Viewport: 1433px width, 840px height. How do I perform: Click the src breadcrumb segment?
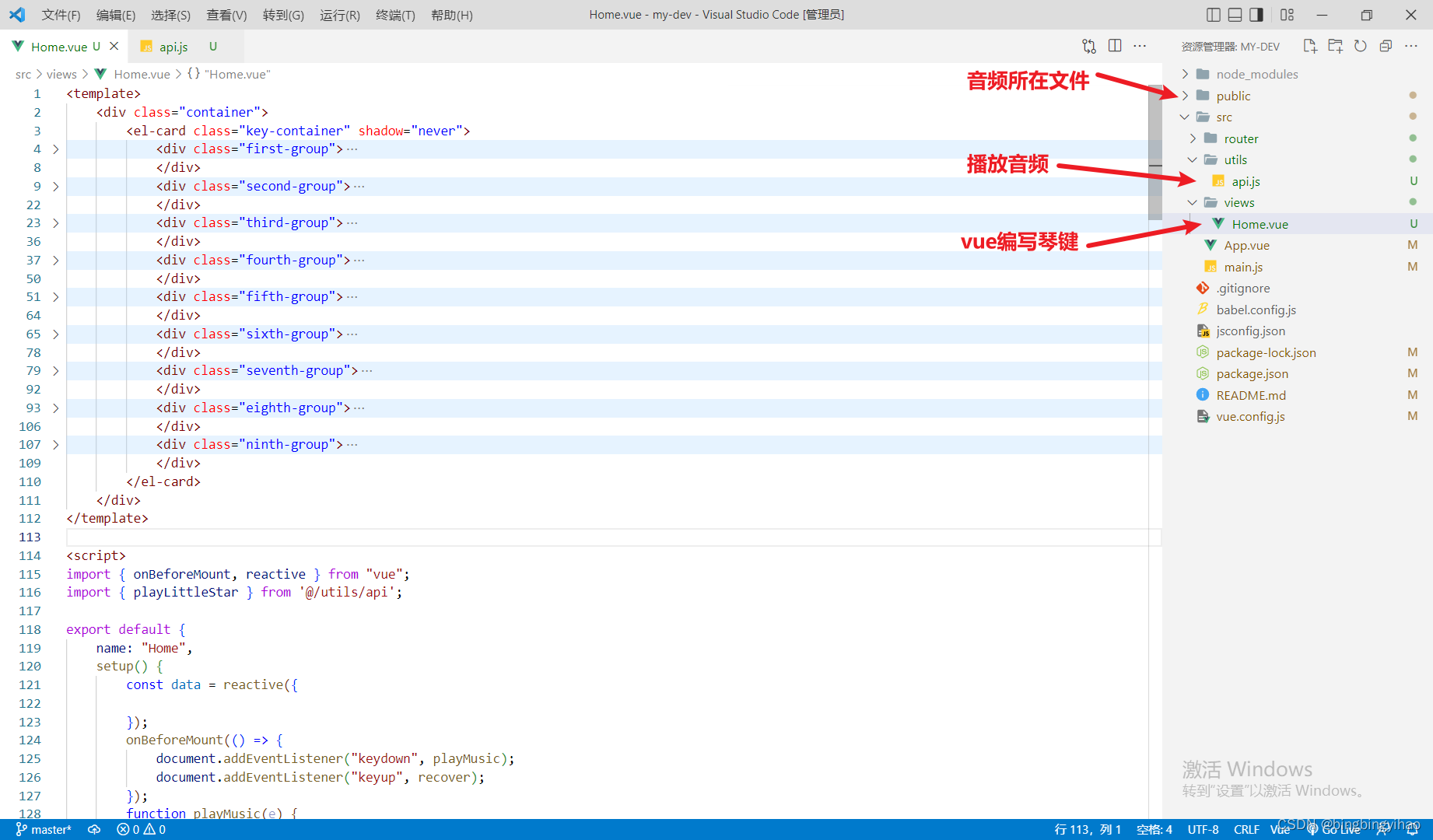[x=23, y=74]
